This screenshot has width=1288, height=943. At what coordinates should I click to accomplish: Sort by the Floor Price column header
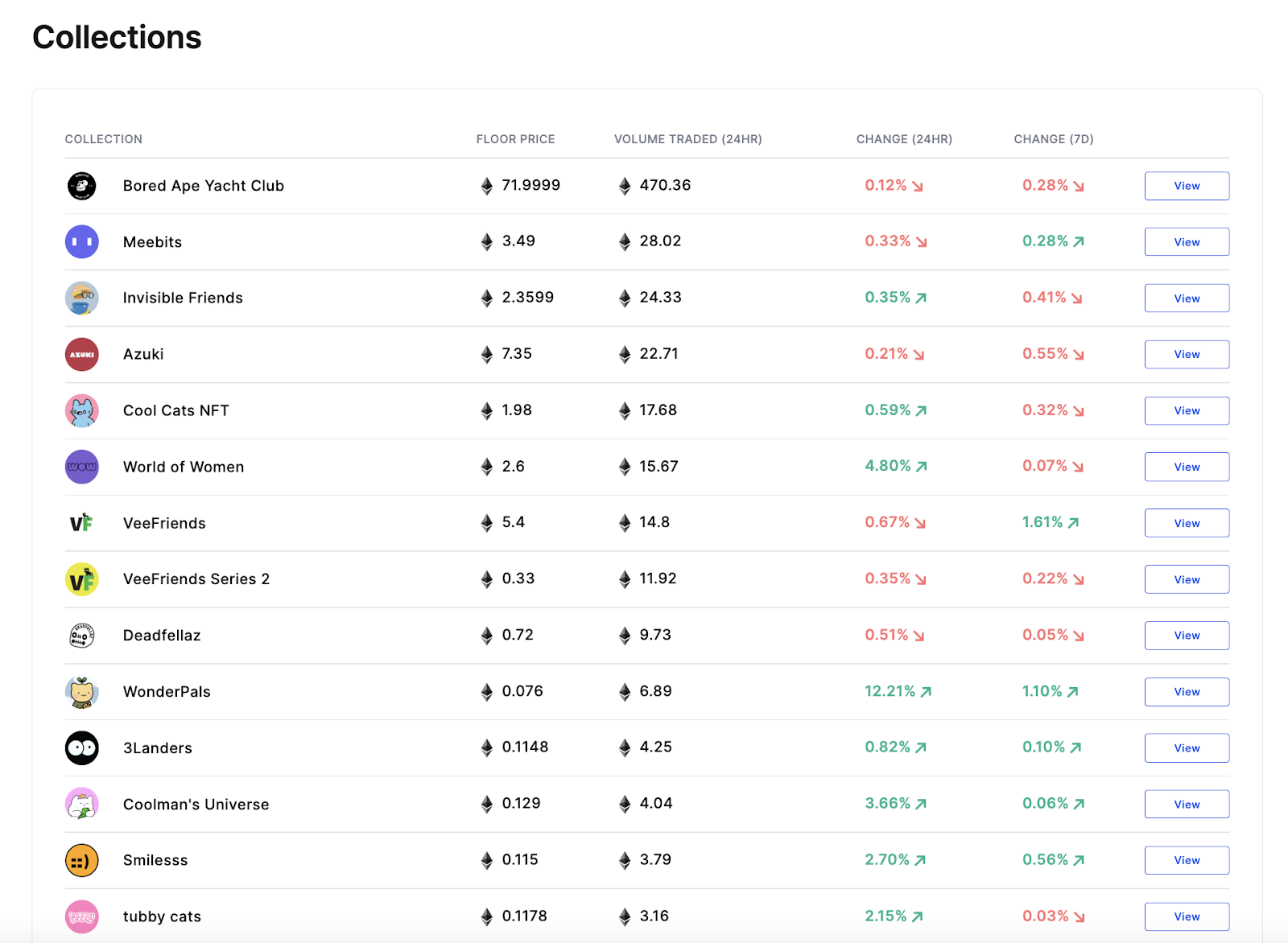(x=515, y=139)
